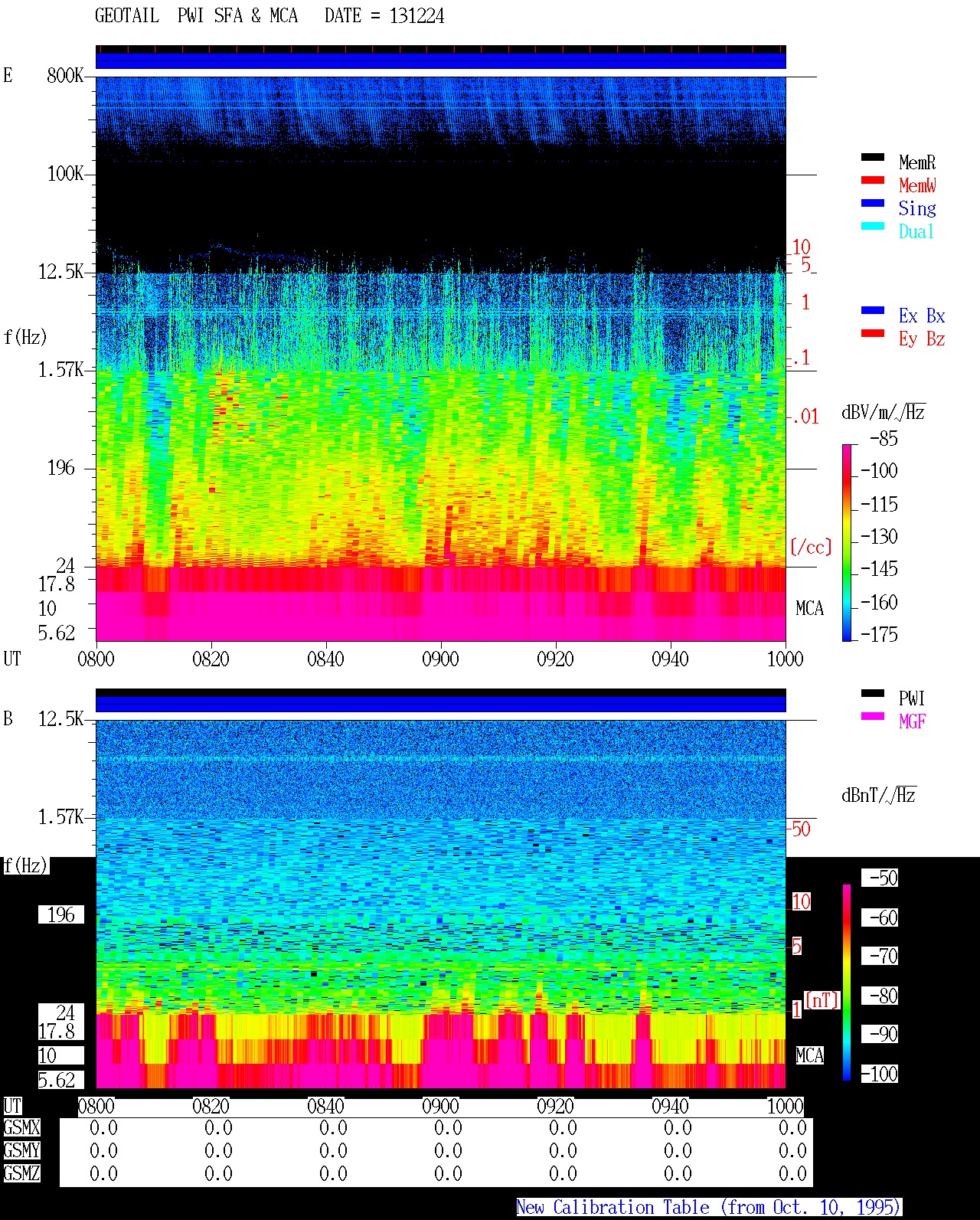This screenshot has height=1220, width=980.
Task: Click the red [/cc] density scale label
Action: (x=811, y=547)
